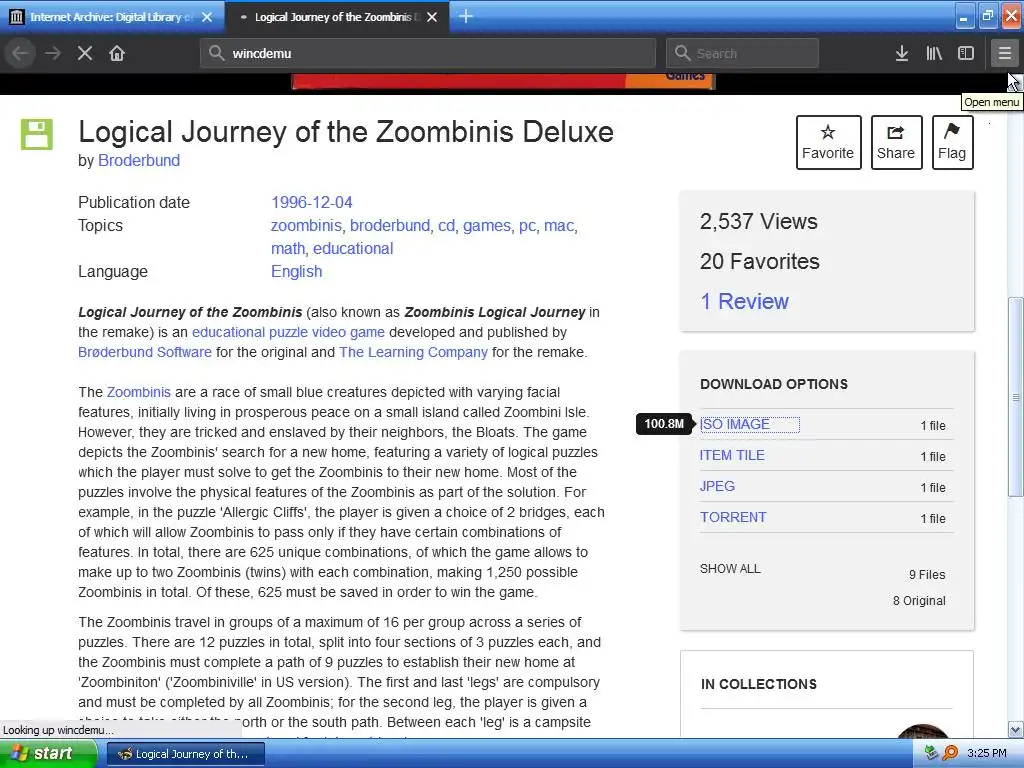Click the magnifier icon in system tray
The width and height of the screenshot is (1024, 768).
click(950, 753)
